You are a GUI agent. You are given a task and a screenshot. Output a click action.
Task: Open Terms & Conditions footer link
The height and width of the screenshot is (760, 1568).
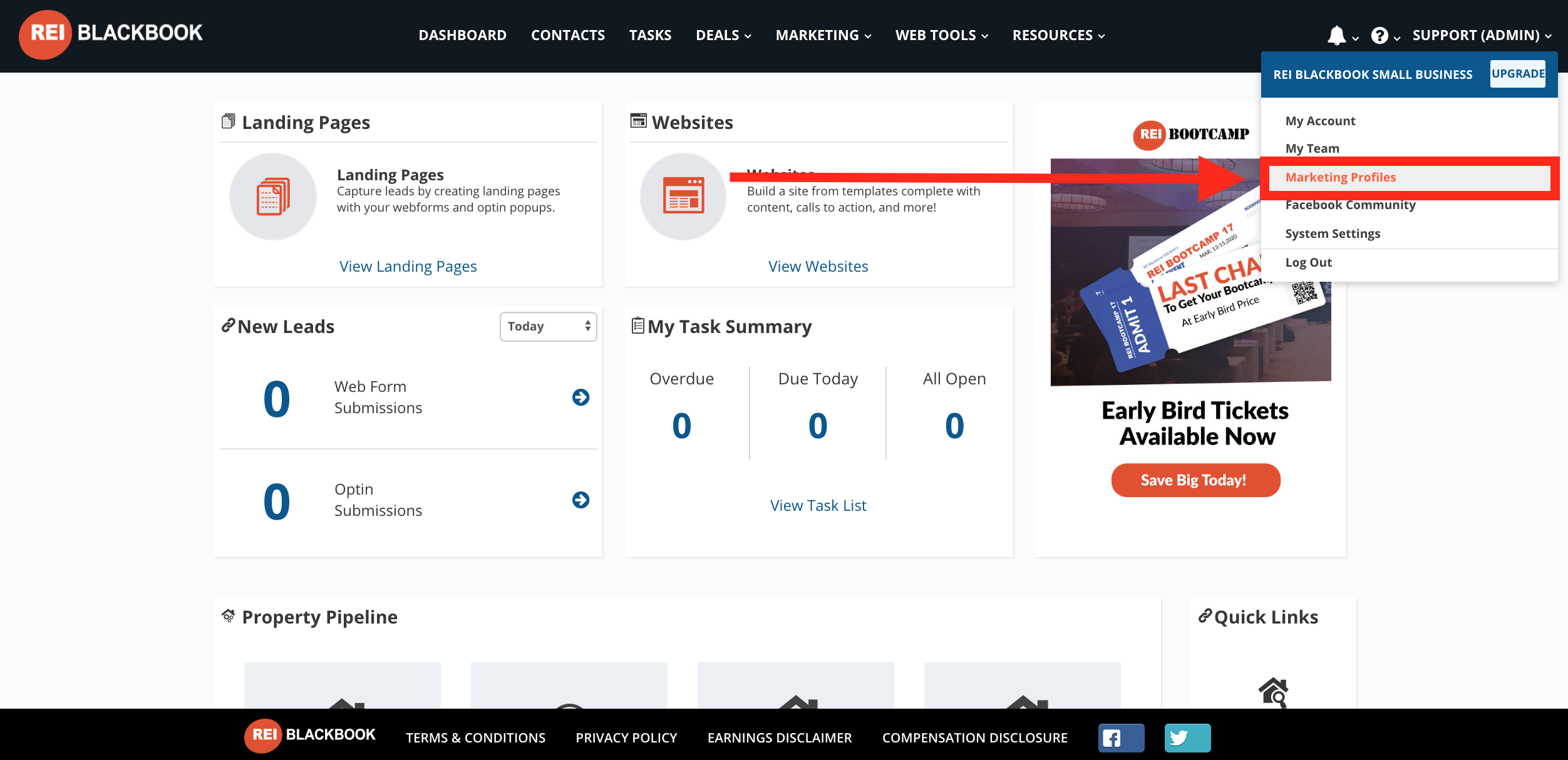[x=475, y=738]
